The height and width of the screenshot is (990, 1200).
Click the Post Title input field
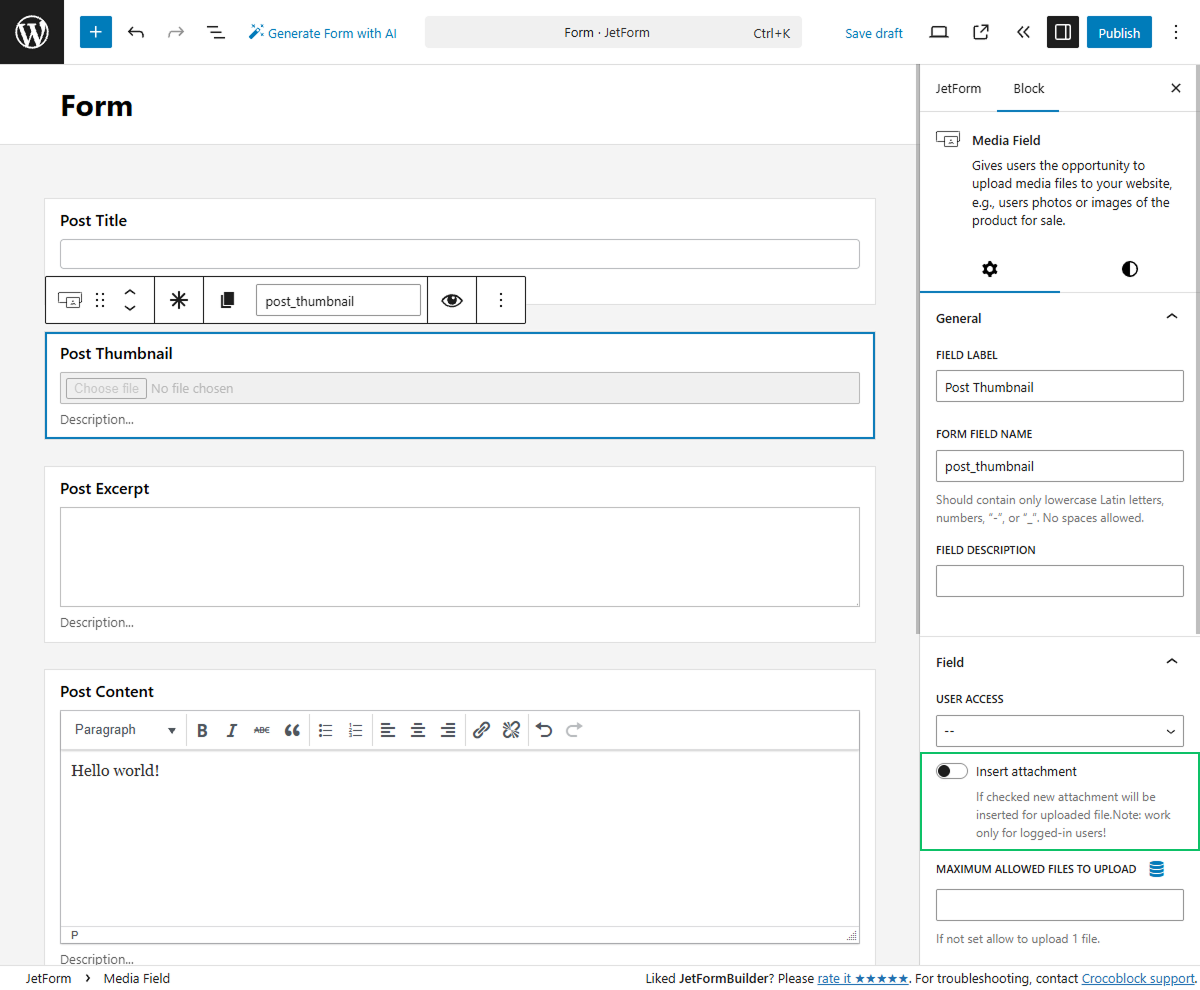tap(460, 254)
